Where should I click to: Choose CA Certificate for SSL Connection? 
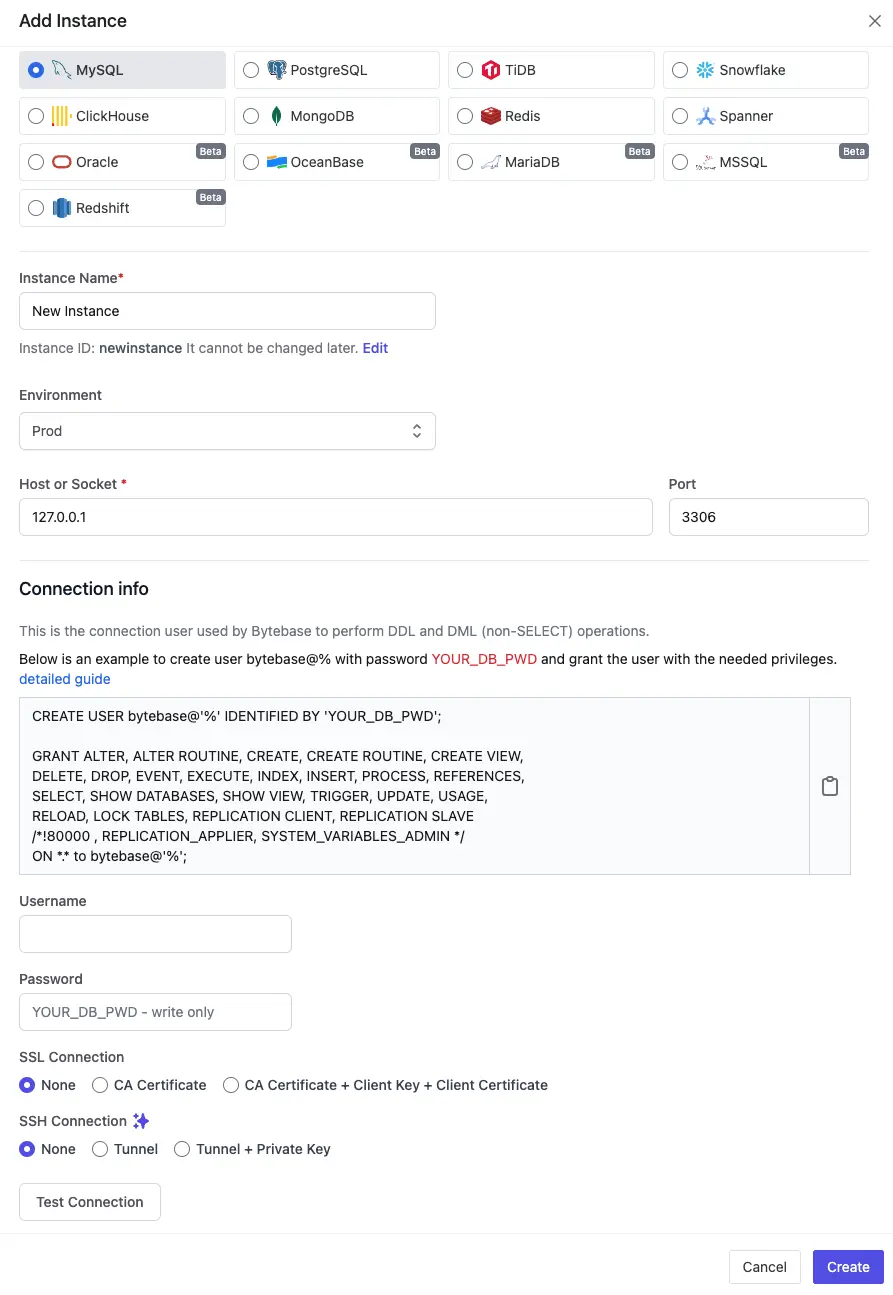(x=100, y=1085)
